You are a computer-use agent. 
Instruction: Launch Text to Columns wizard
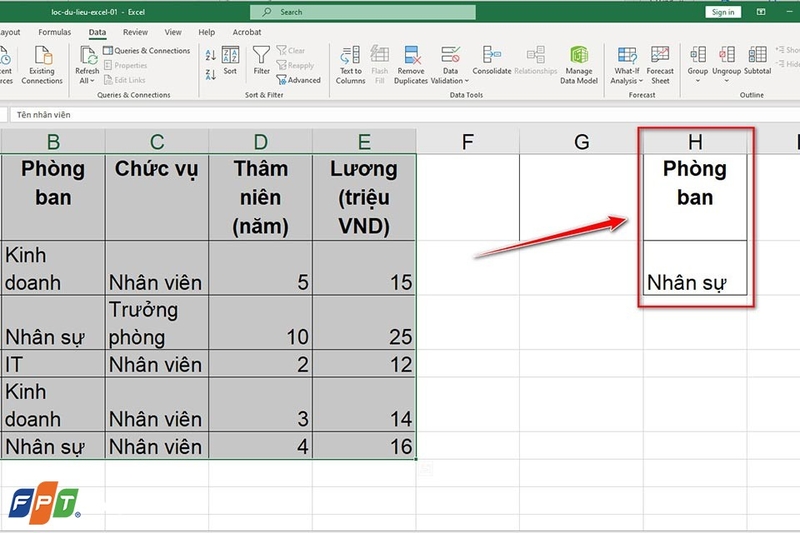tap(351, 65)
